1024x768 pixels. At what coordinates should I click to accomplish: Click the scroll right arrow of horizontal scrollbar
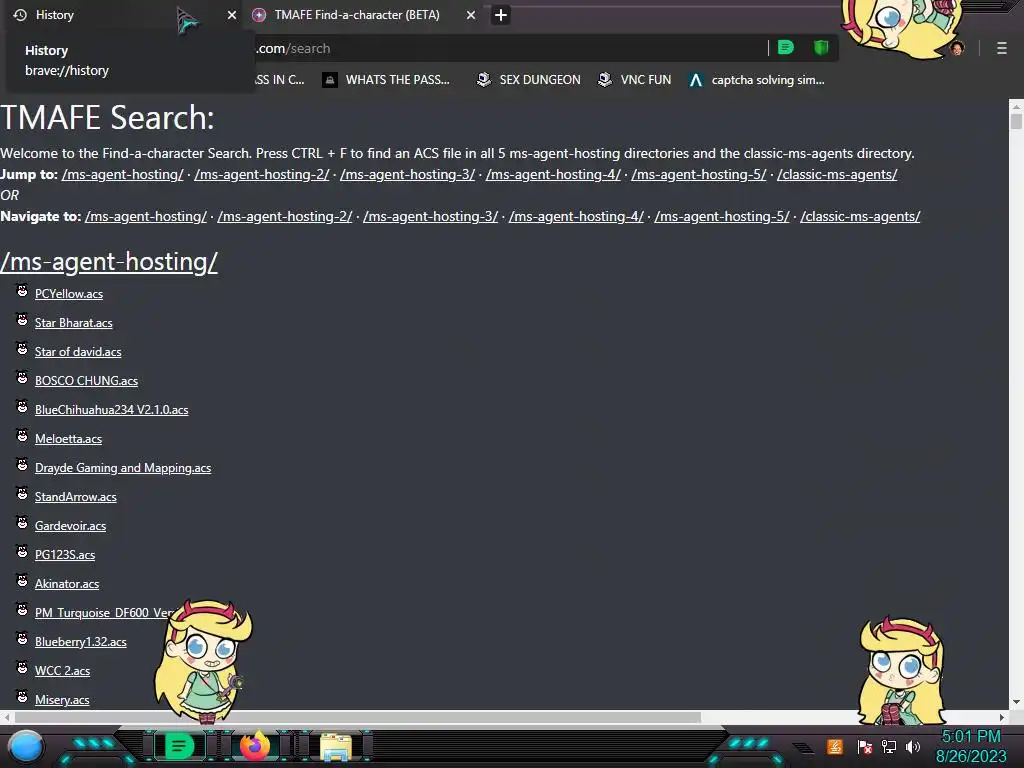[x=1002, y=717]
